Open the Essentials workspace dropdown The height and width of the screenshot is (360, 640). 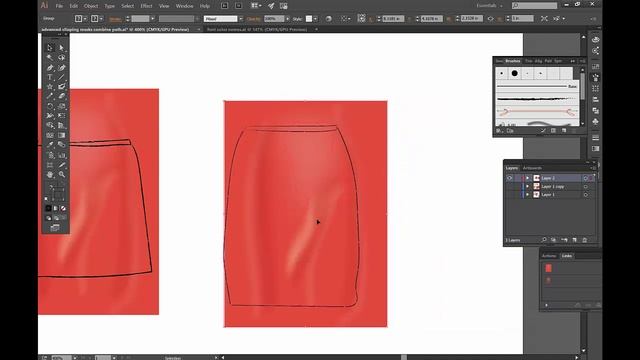point(489,6)
